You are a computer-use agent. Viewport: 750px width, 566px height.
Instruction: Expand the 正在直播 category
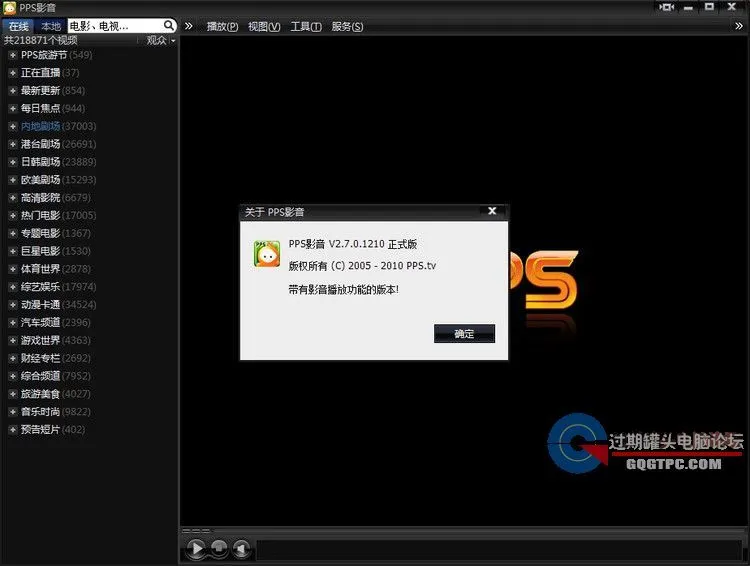coord(13,73)
